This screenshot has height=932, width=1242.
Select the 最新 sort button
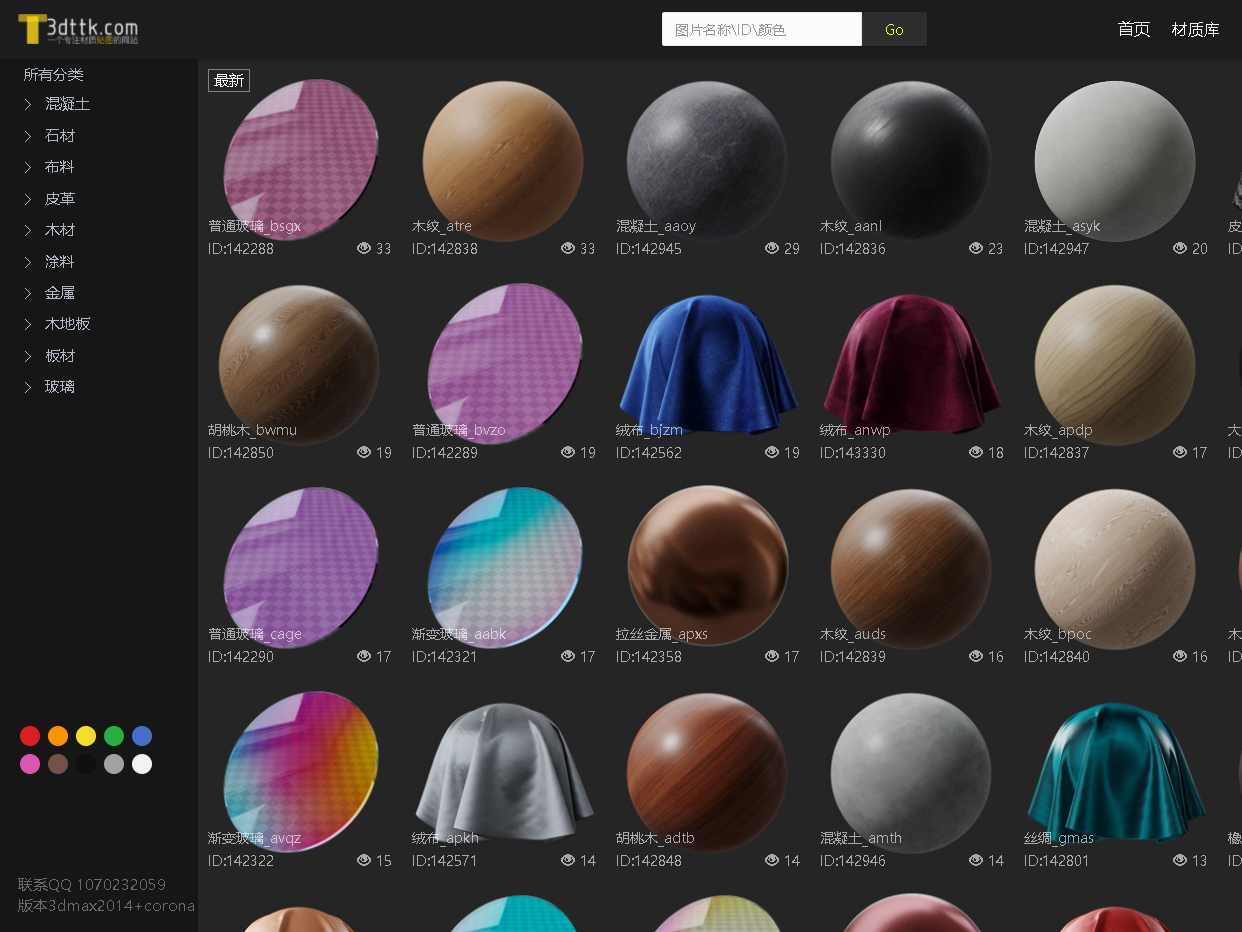point(229,81)
